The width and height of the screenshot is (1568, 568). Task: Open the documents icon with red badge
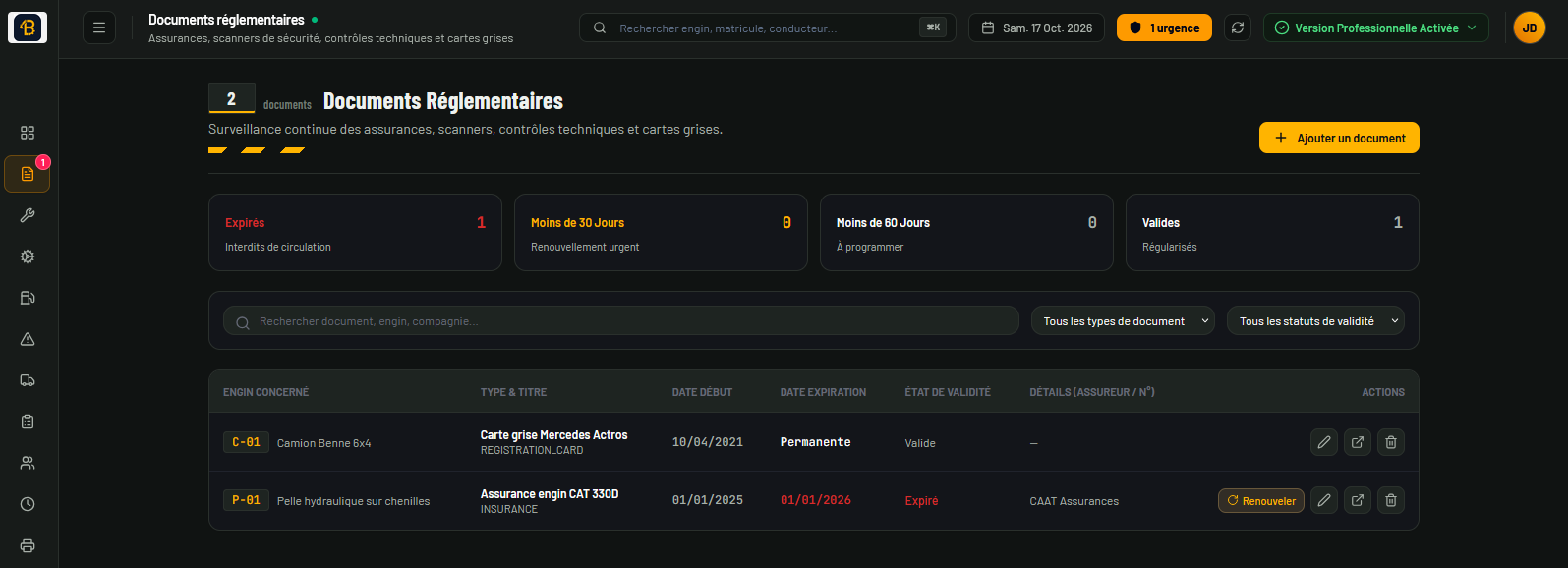pyautogui.click(x=28, y=174)
